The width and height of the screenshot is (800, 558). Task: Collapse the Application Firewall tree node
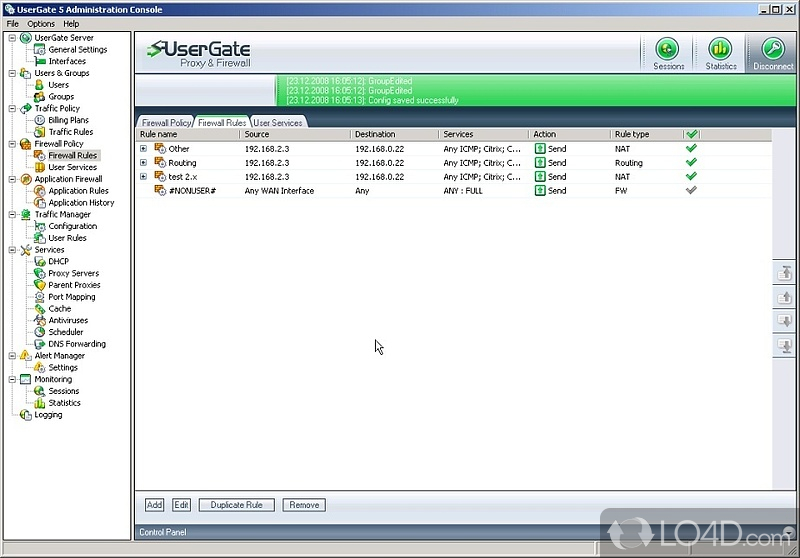pyautogui.click(x=12, y=179)
